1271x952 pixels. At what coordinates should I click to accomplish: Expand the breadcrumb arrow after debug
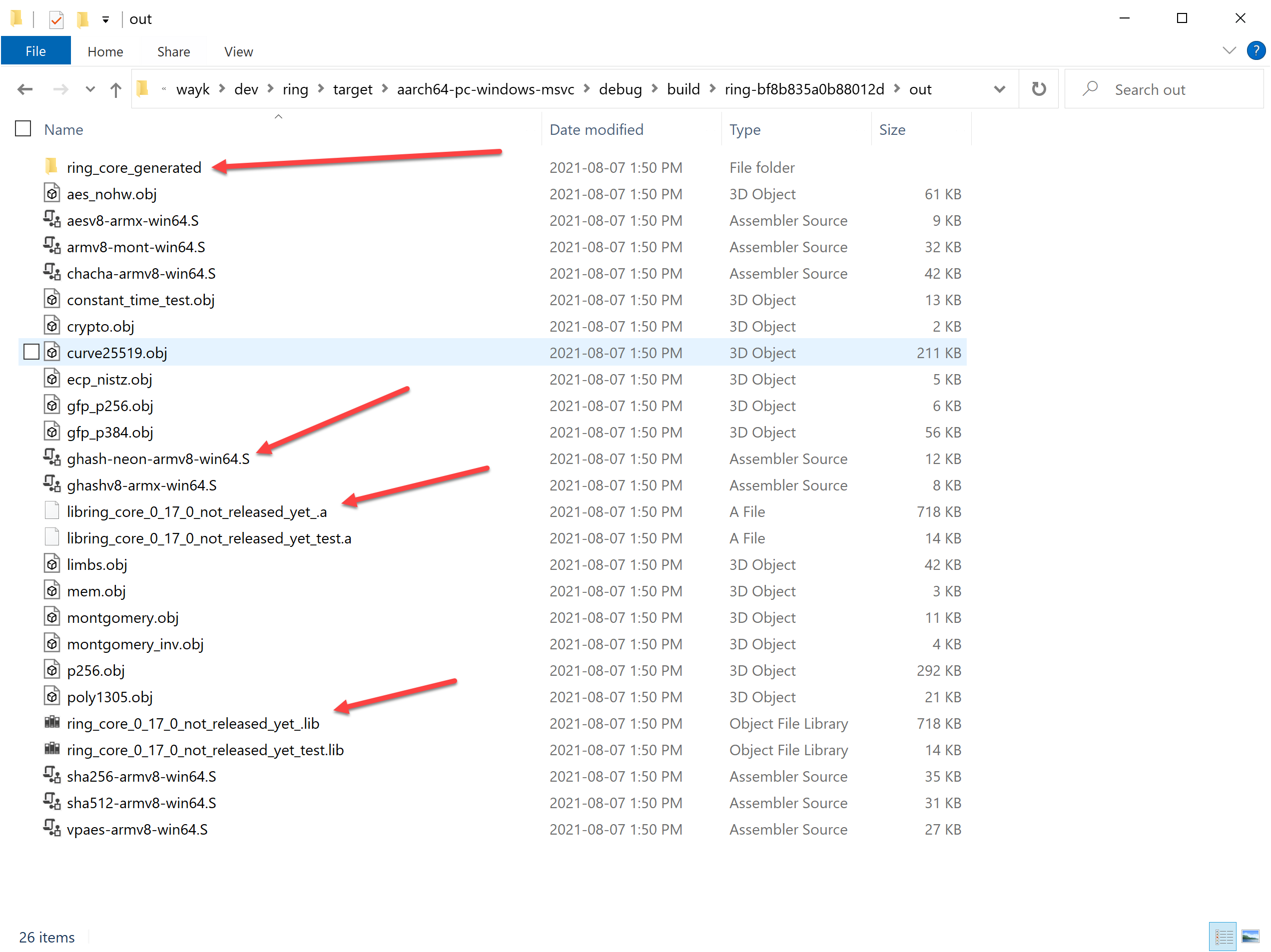[x=654, y=88]
